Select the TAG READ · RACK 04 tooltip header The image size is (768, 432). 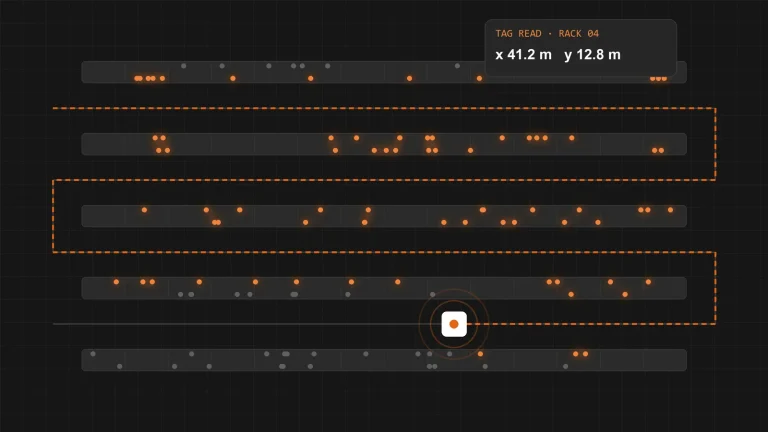click(x=547, y=34)
